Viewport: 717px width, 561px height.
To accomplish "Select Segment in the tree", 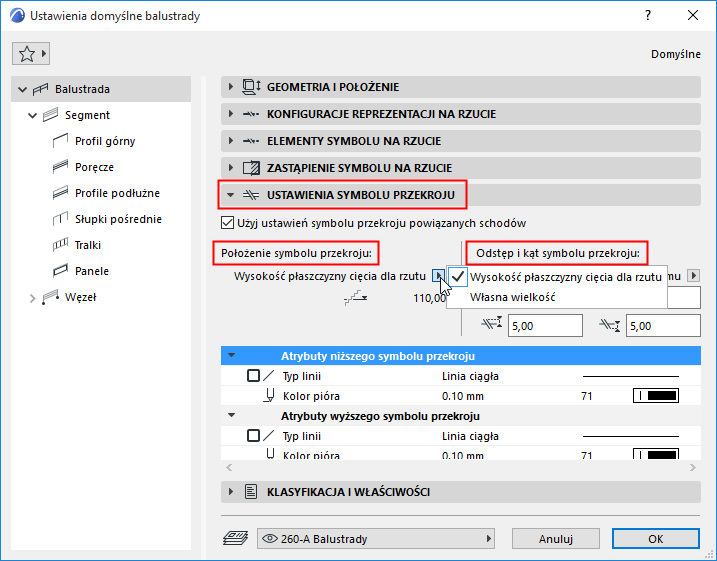I will 87,115.
